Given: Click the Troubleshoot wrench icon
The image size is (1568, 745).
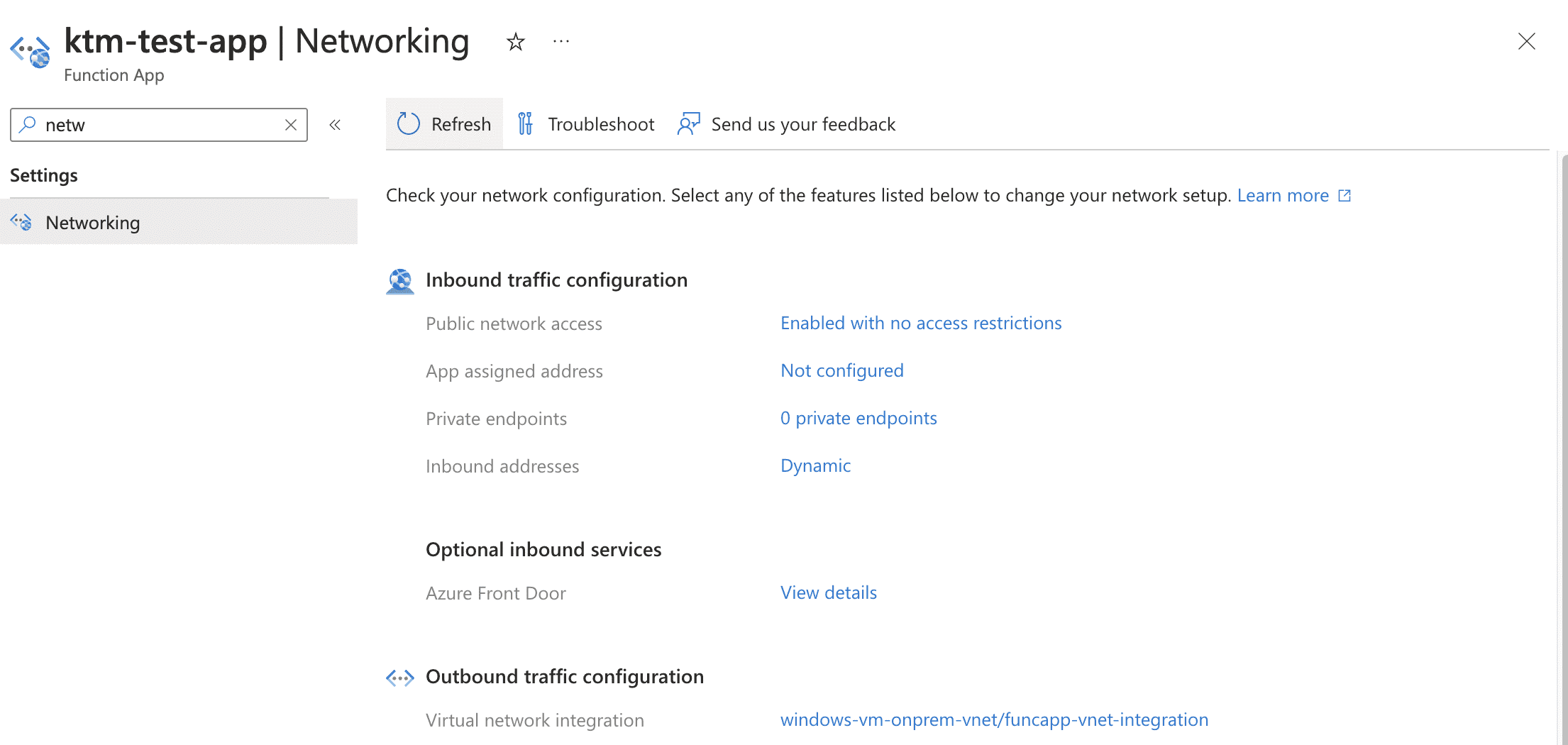Looking at the screenshot, I should tap(525, 124).
